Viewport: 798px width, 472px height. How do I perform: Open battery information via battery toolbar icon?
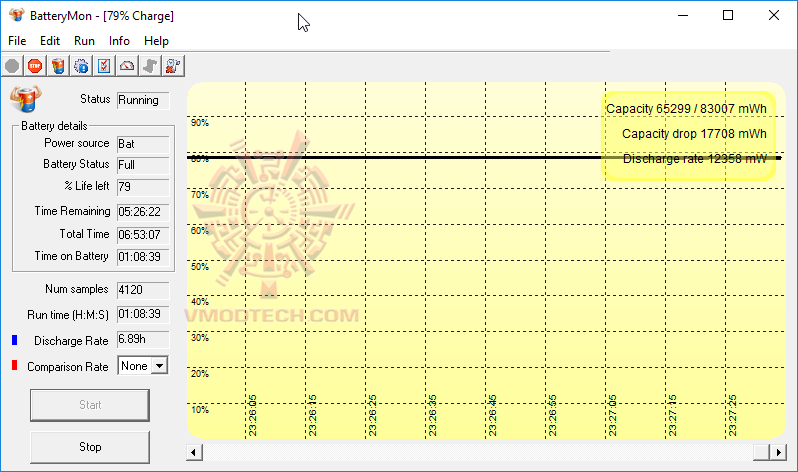click(x=58, y=66)
